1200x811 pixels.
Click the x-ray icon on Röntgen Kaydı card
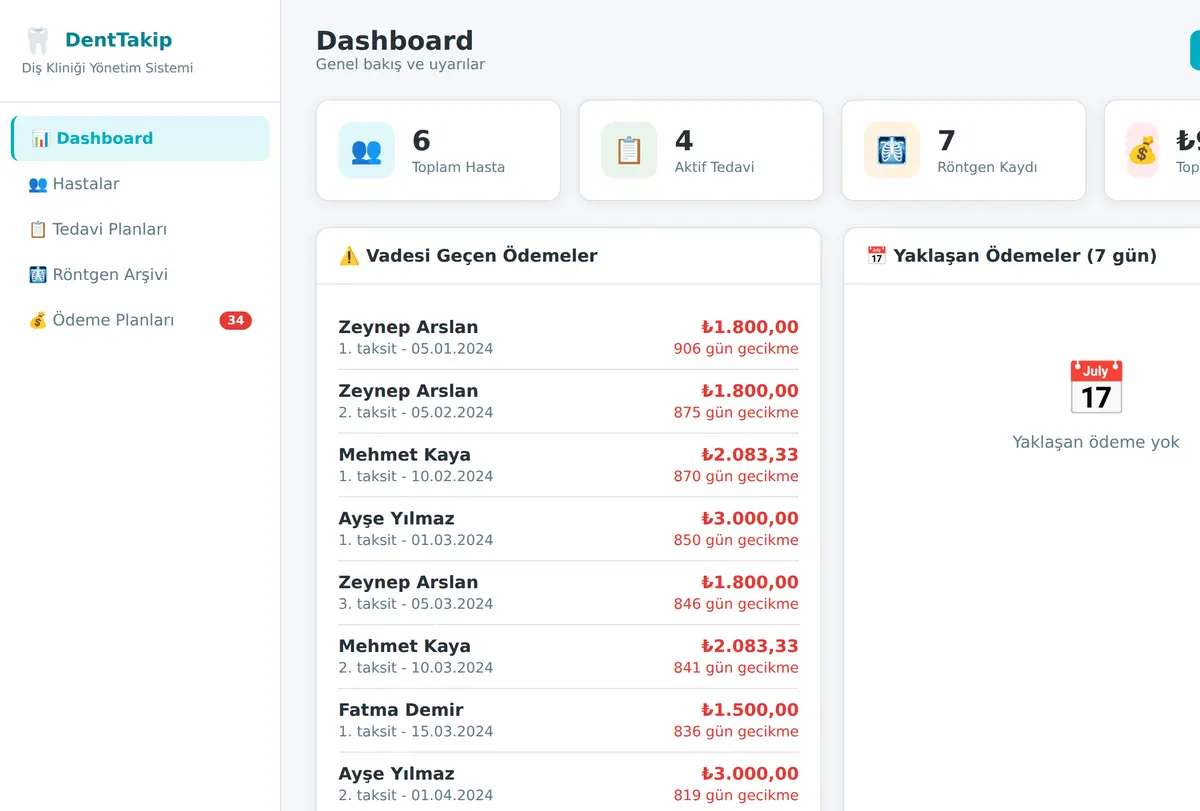click(891, 150)
